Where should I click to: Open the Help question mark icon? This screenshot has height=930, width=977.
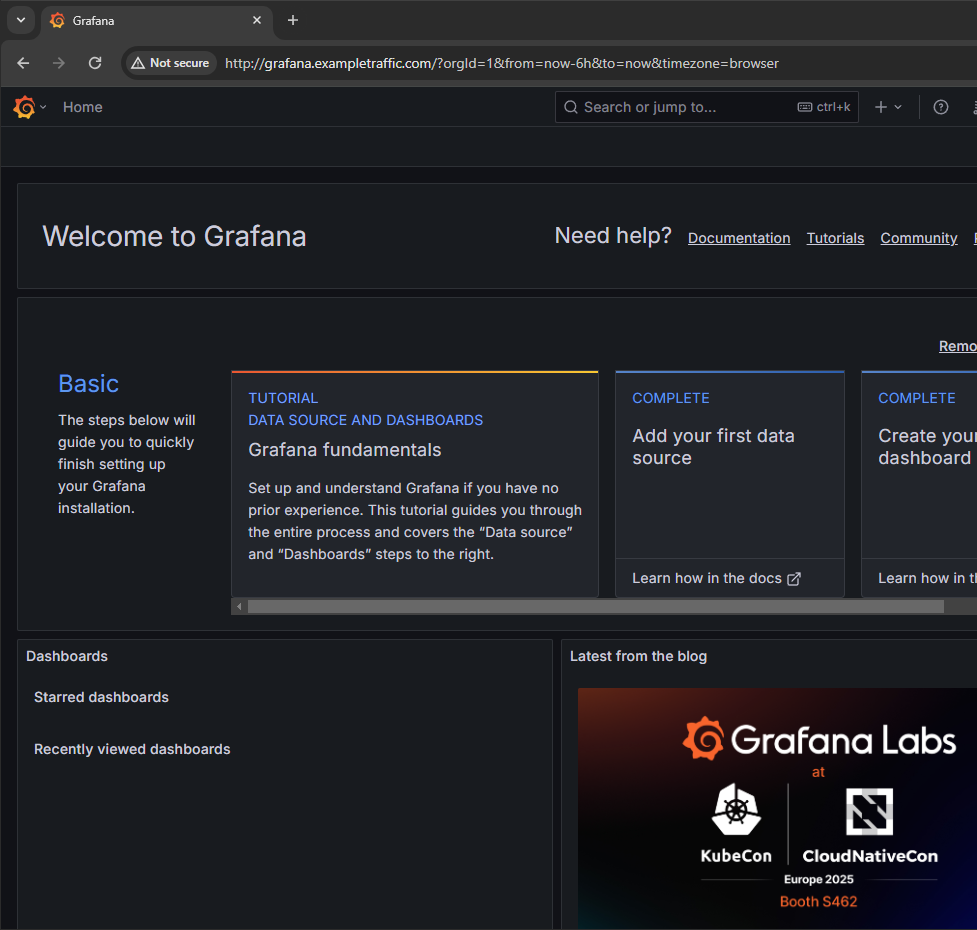941,107
